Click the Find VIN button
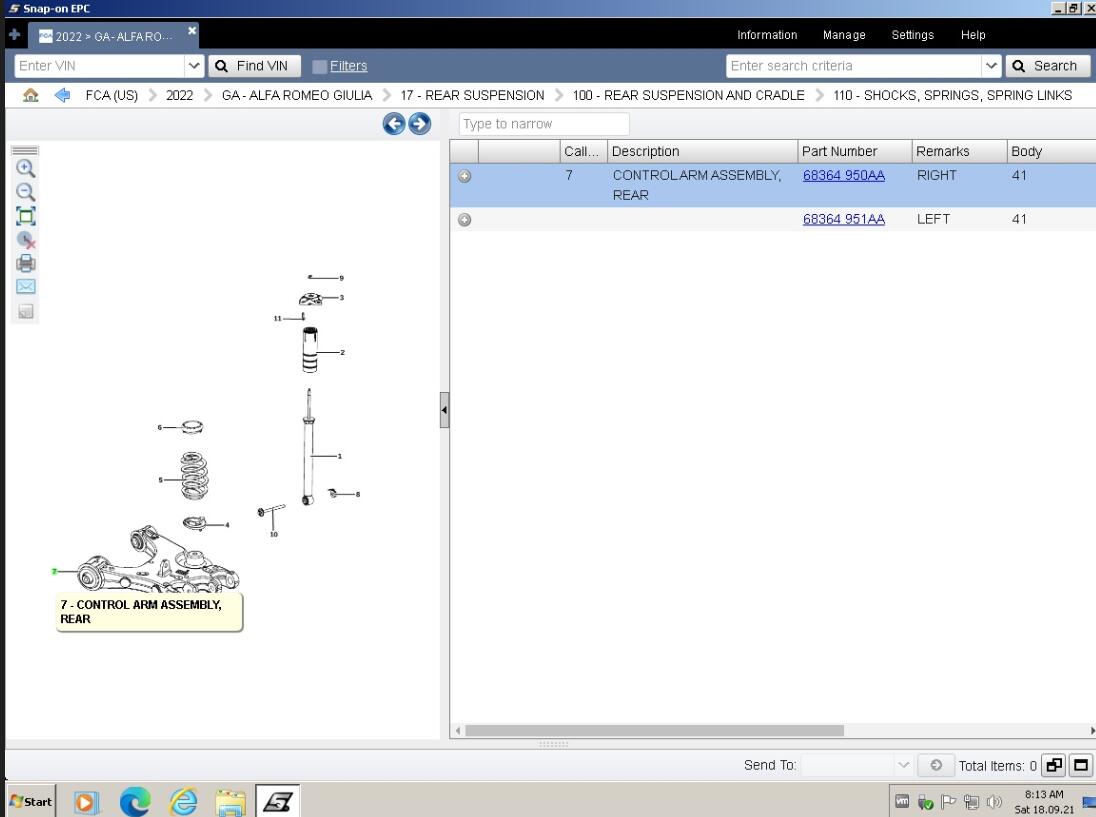The width and height of the screenshot is (1096, 817). point(254,66)
